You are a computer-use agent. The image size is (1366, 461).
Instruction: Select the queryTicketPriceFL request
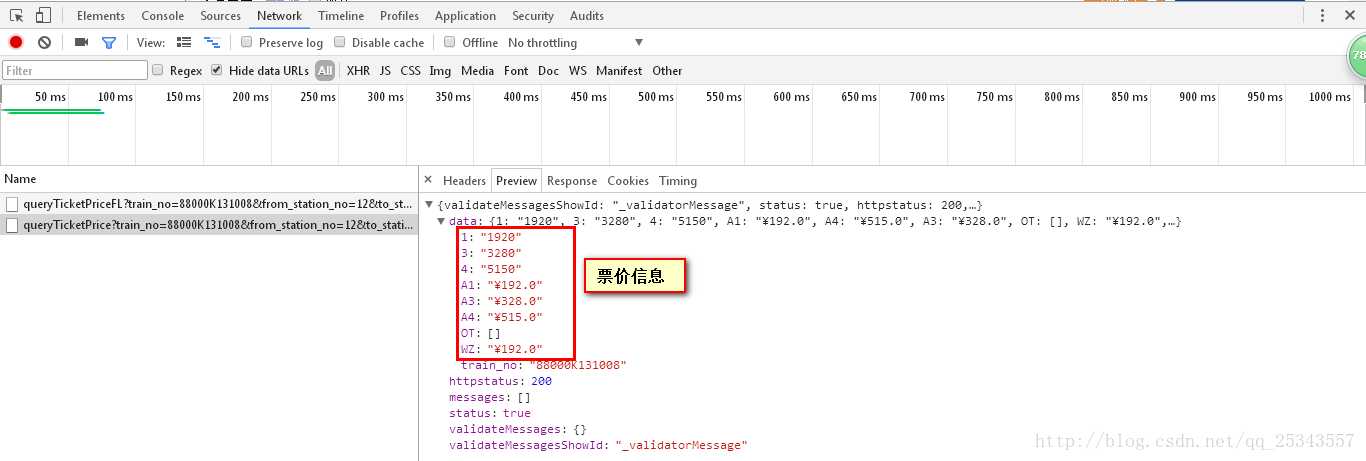pyautogui.click(x=210, y=203)
